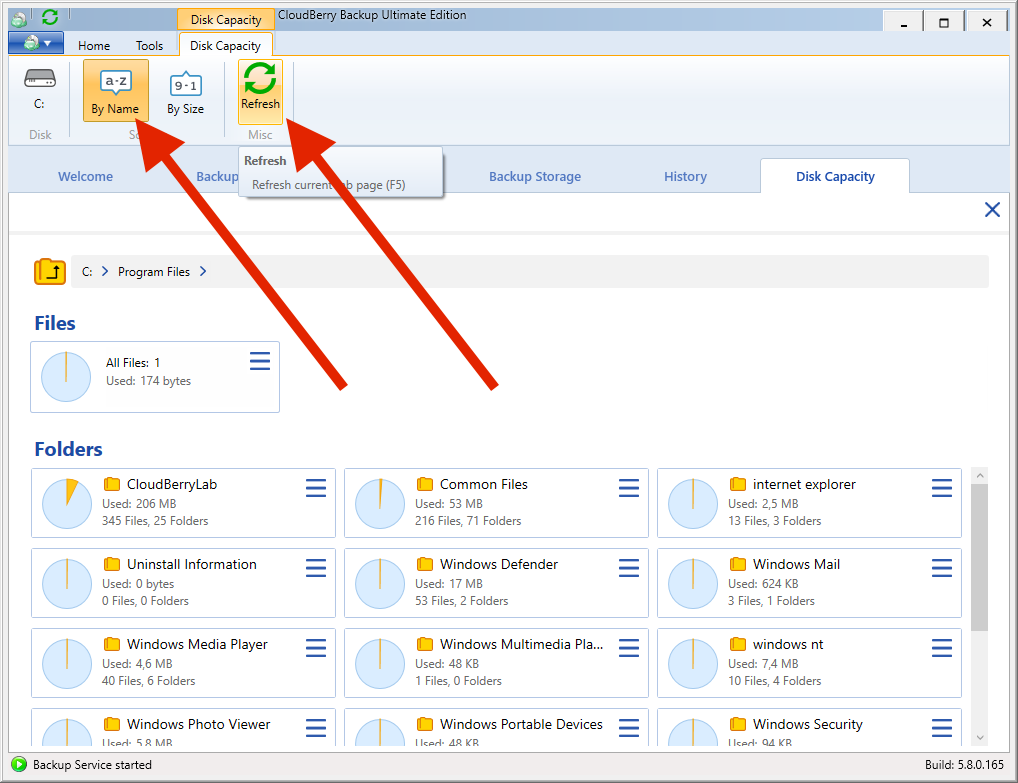The height and width of the screenshot is (783, 1018).
Task: Open menu for Uninstall Information folder
Action: point(316,567)
